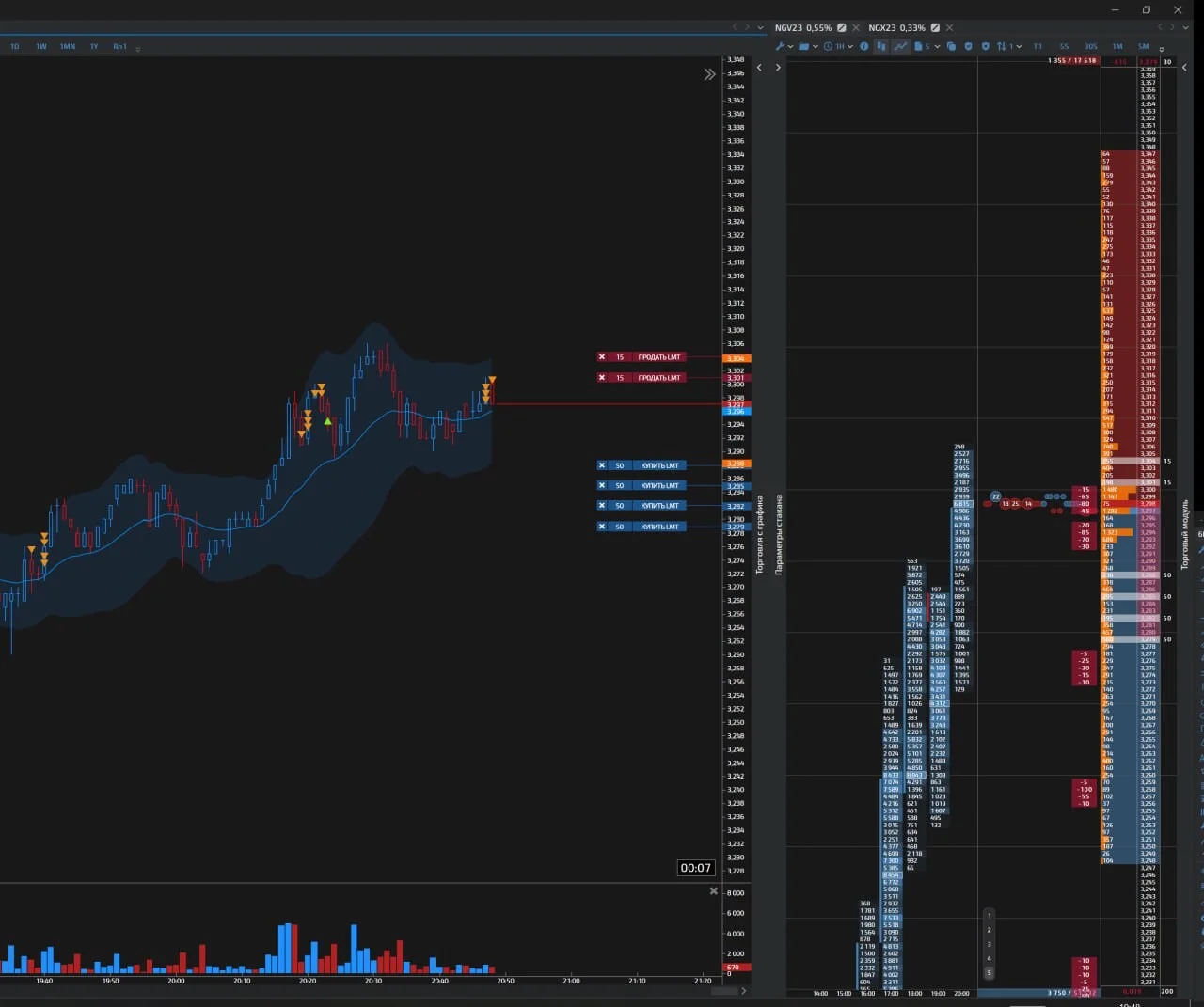Toggle the cluster bars icon beside info icon
This screenshot has width=1204, height=1007.
(881, 46)
